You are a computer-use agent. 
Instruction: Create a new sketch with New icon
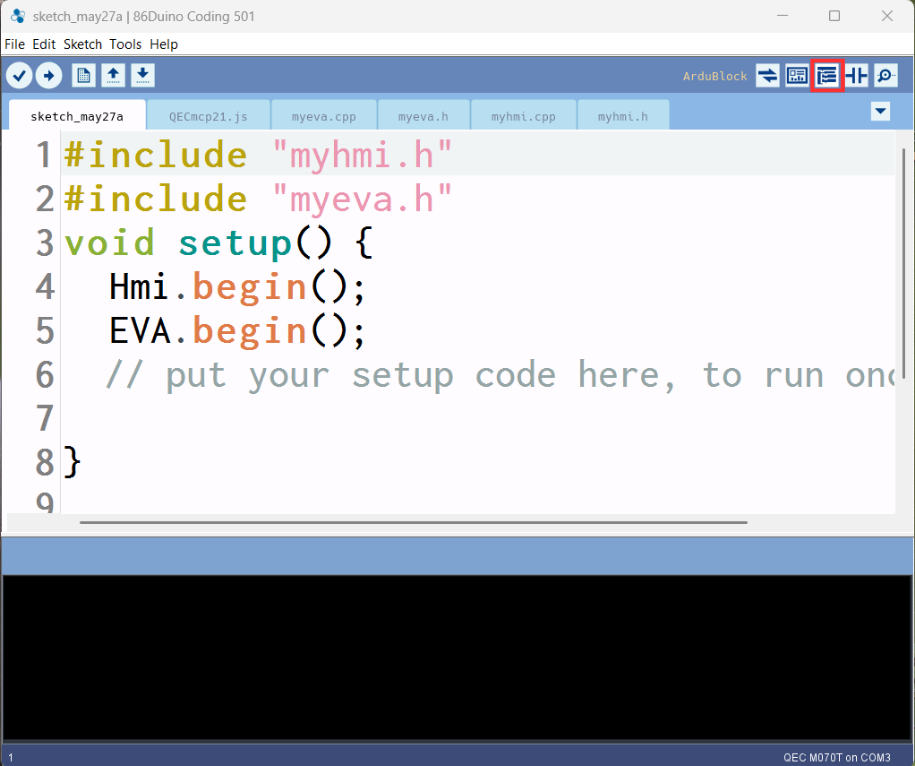[x=84, y=75]
